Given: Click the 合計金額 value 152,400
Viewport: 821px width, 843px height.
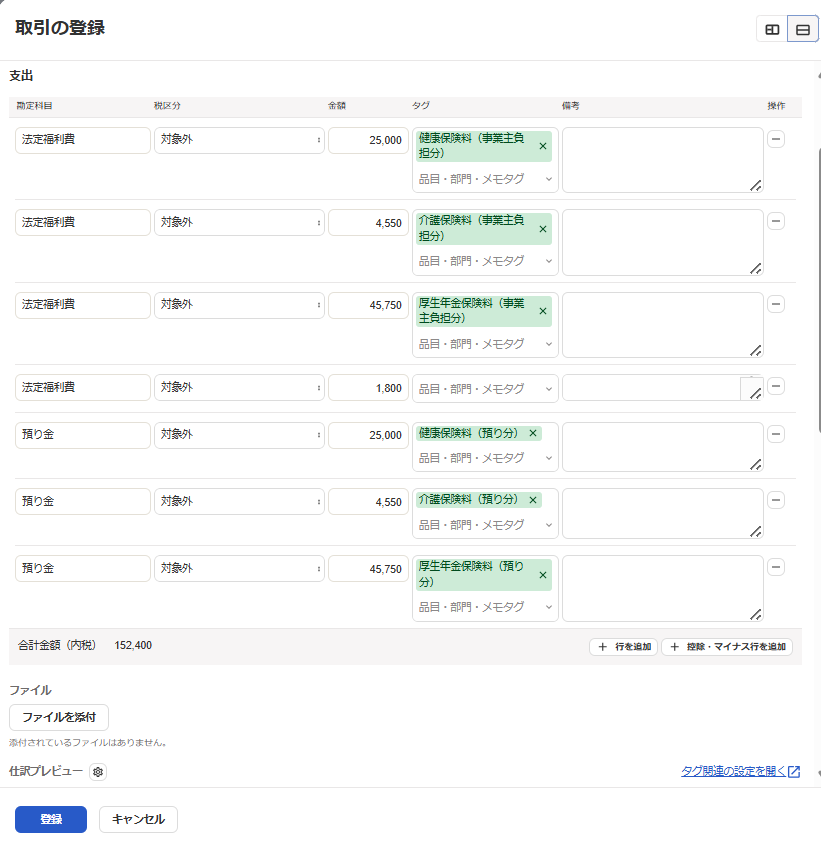Looking at the screenshot, I should (x=133, y=646).
